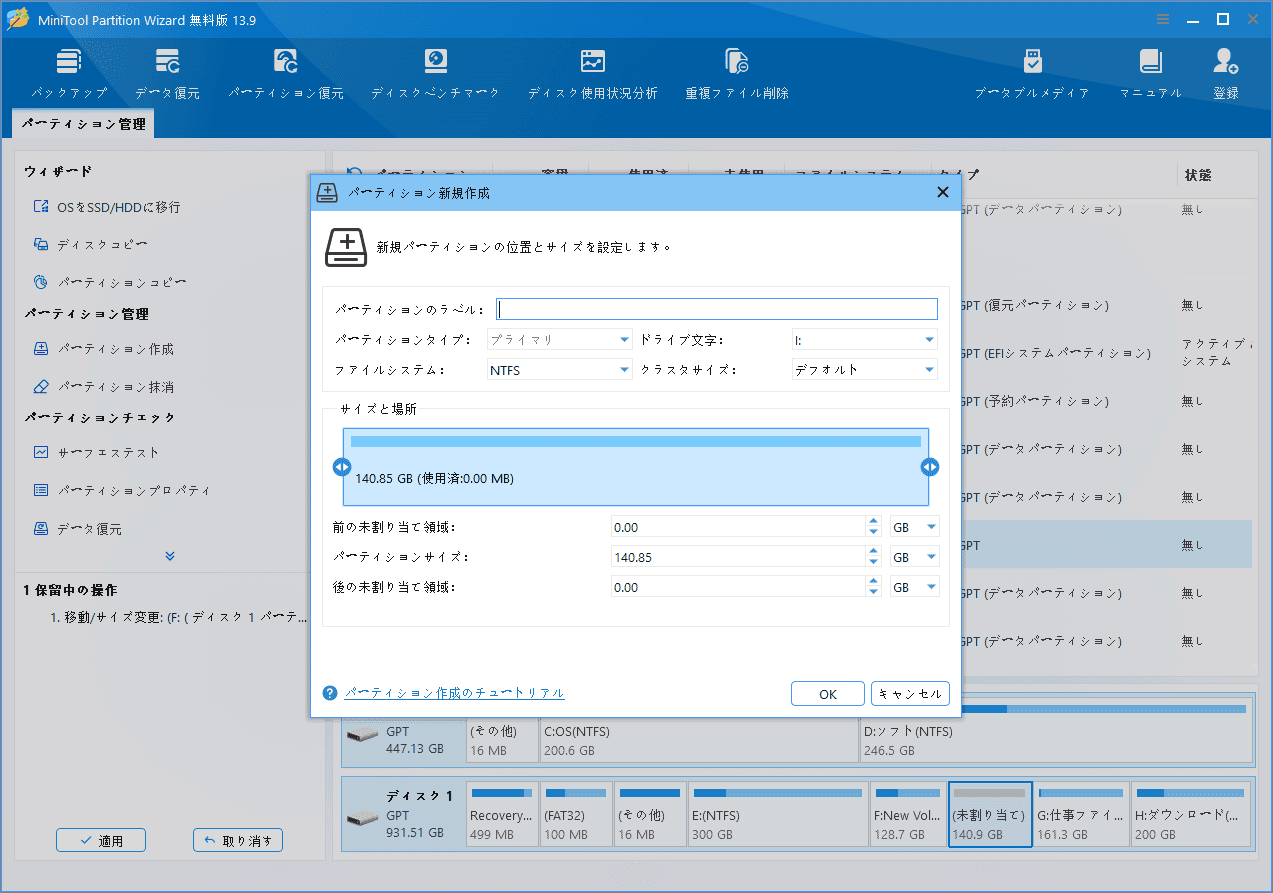Screen dimensions: 1273x893
Task: Click the 登録 (register) icon
Action: click(x=1226, y=73)
